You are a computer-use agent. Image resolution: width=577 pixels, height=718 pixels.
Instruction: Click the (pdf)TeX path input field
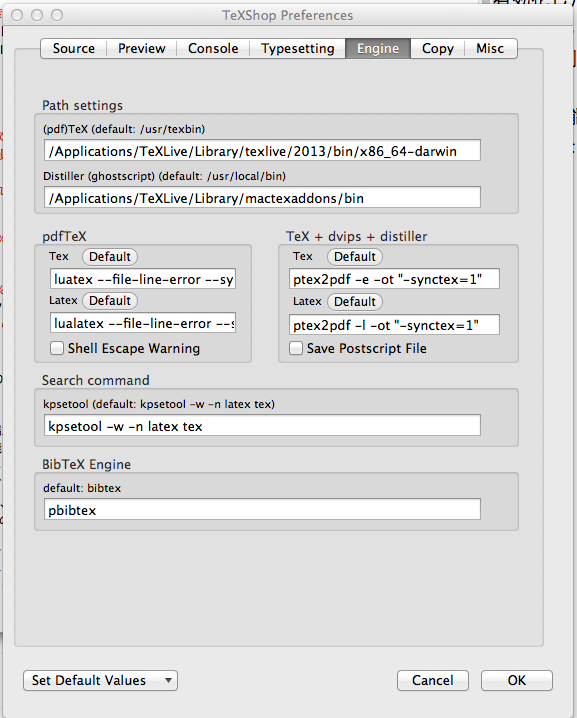262,151
